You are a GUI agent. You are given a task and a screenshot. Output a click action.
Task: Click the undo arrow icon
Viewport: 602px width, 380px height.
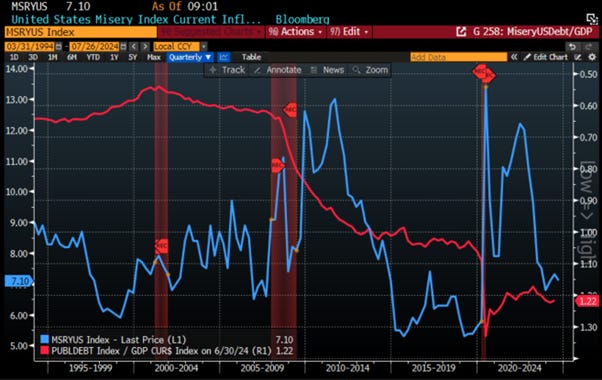coord(572,46)
